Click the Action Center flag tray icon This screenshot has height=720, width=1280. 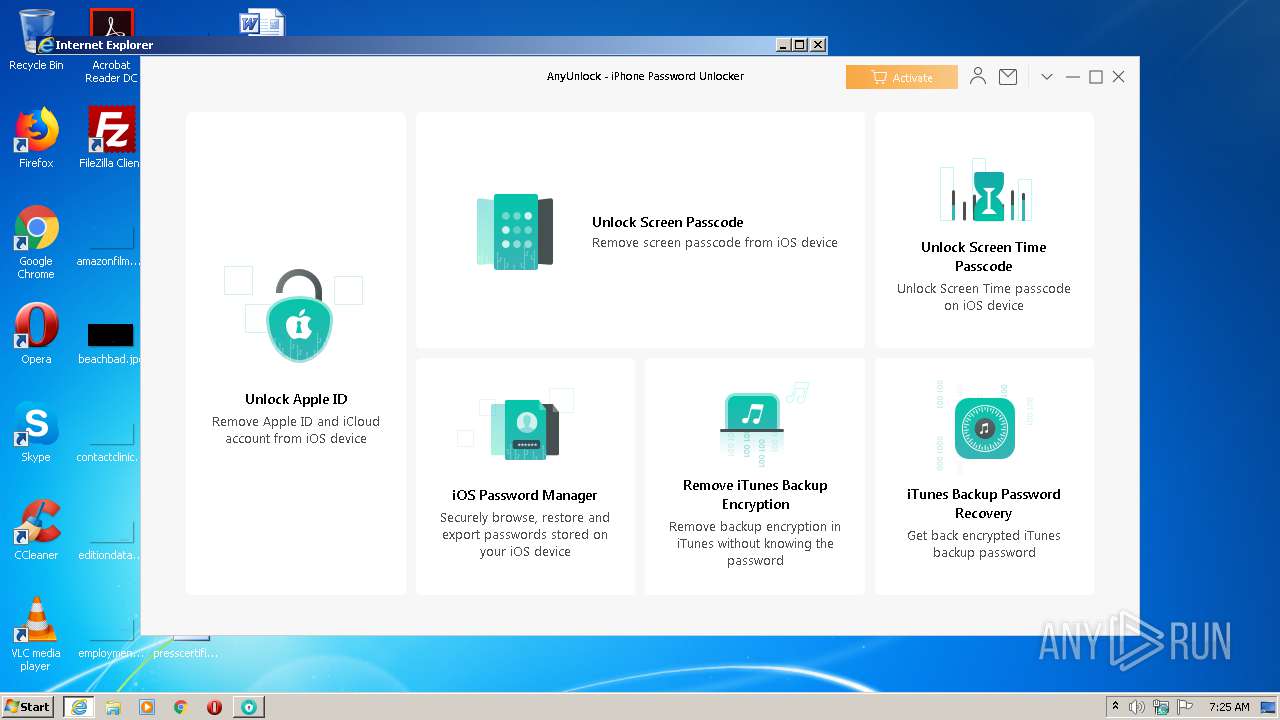pyautogui.click(x=1185, y=707)
